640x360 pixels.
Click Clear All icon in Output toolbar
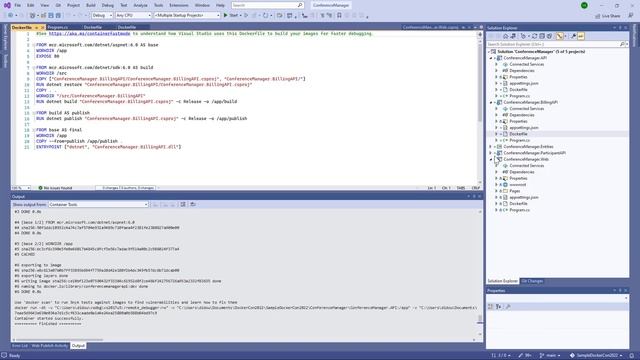[x=183, y=204]
